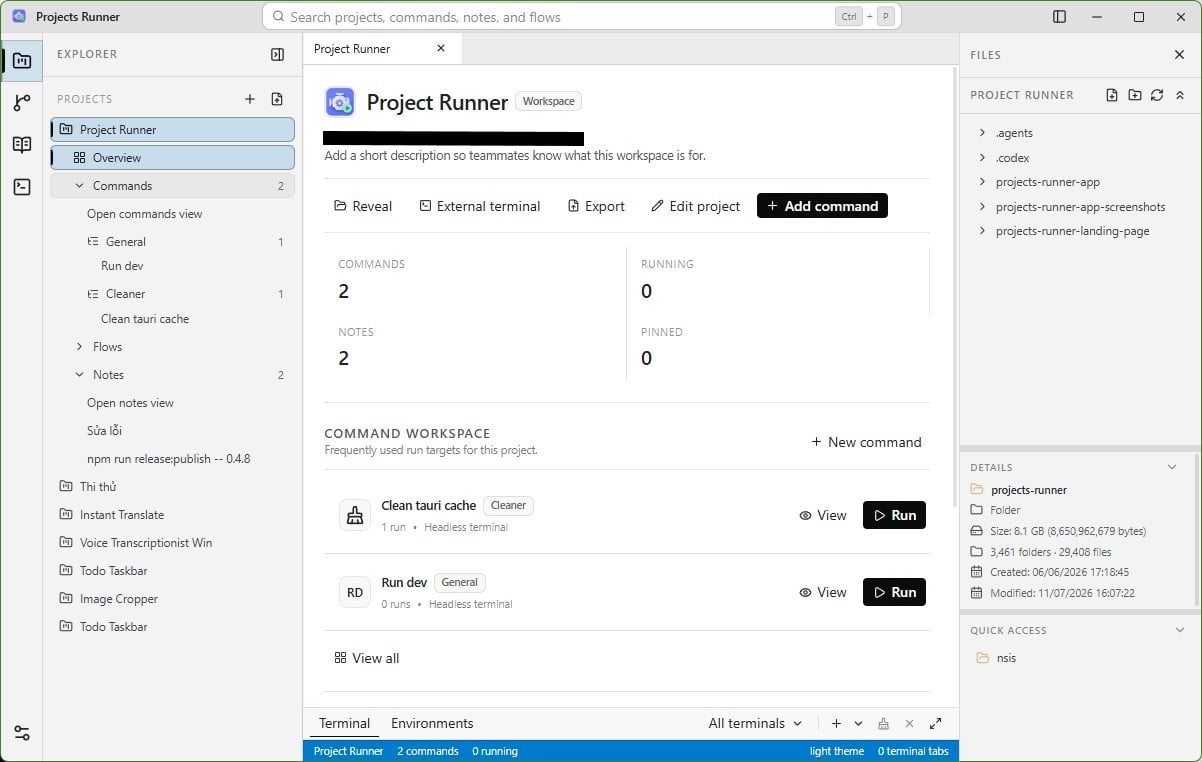Close terminal using X icon in terminal bar
This screenshot has width=1202, height=762.
click(x=909, y=724)
